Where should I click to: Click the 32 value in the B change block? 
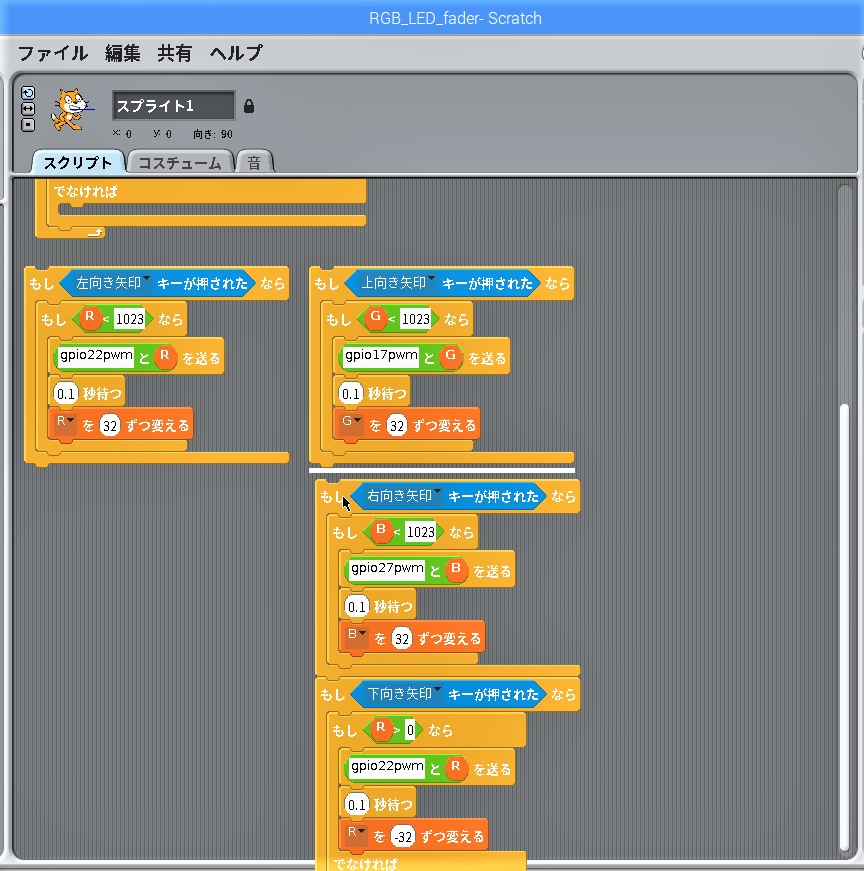[x=402, y=639]
